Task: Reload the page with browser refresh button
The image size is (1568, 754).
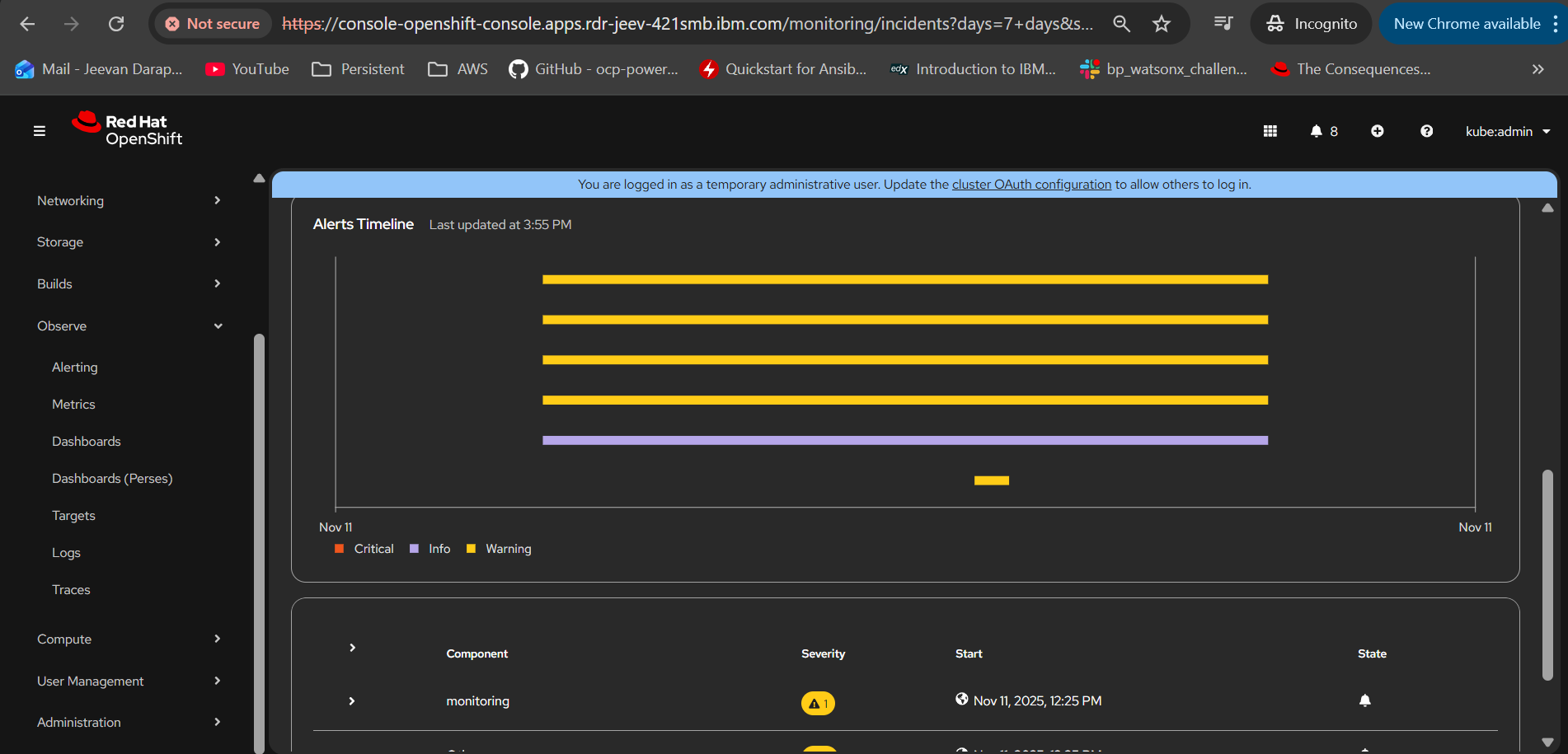Action: 116,24
